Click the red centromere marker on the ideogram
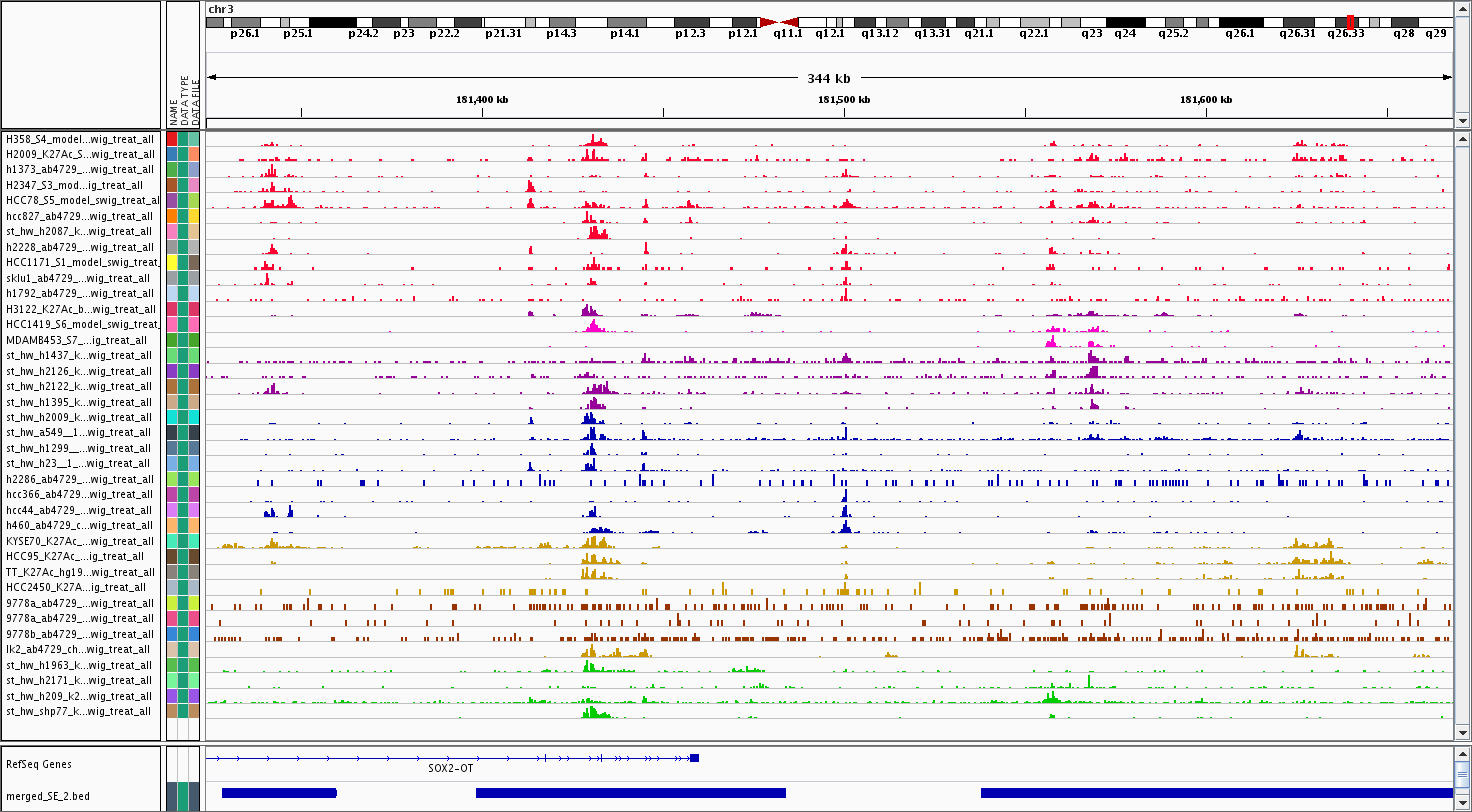Image resolution: width=1472 pixels, height=812 pixels. pos(778,22)
